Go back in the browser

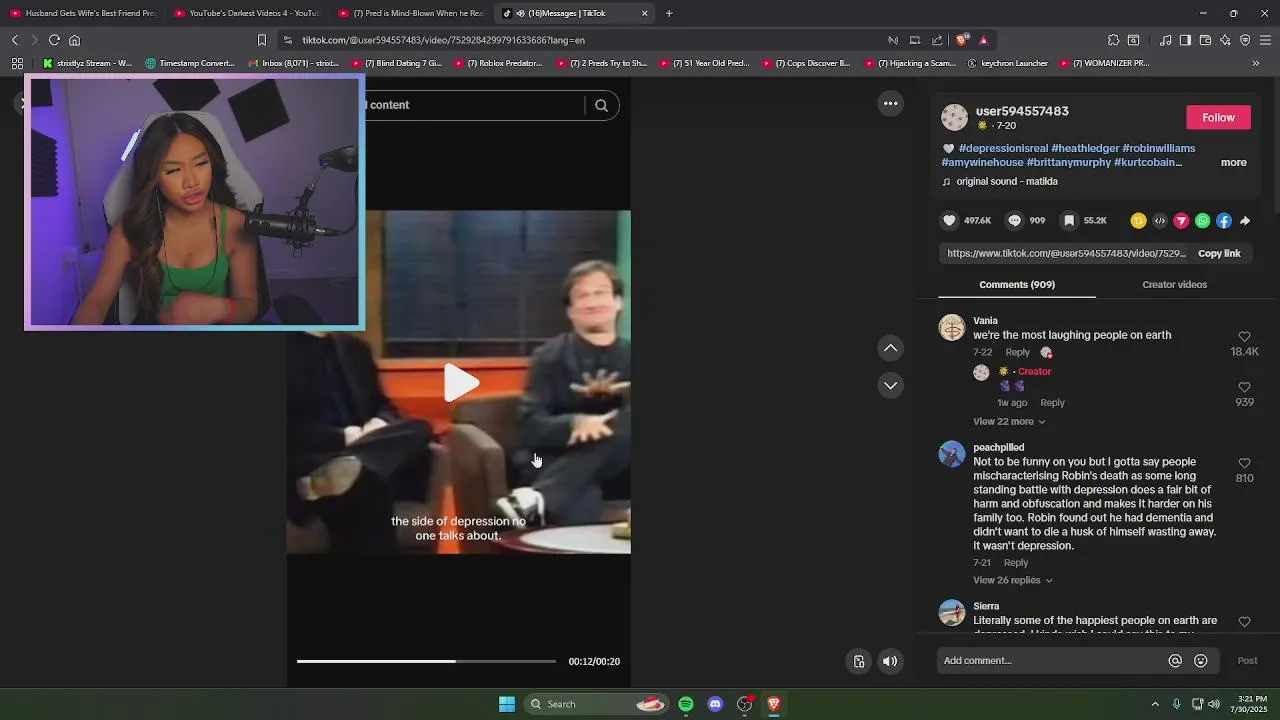click(x=15, y=40)
